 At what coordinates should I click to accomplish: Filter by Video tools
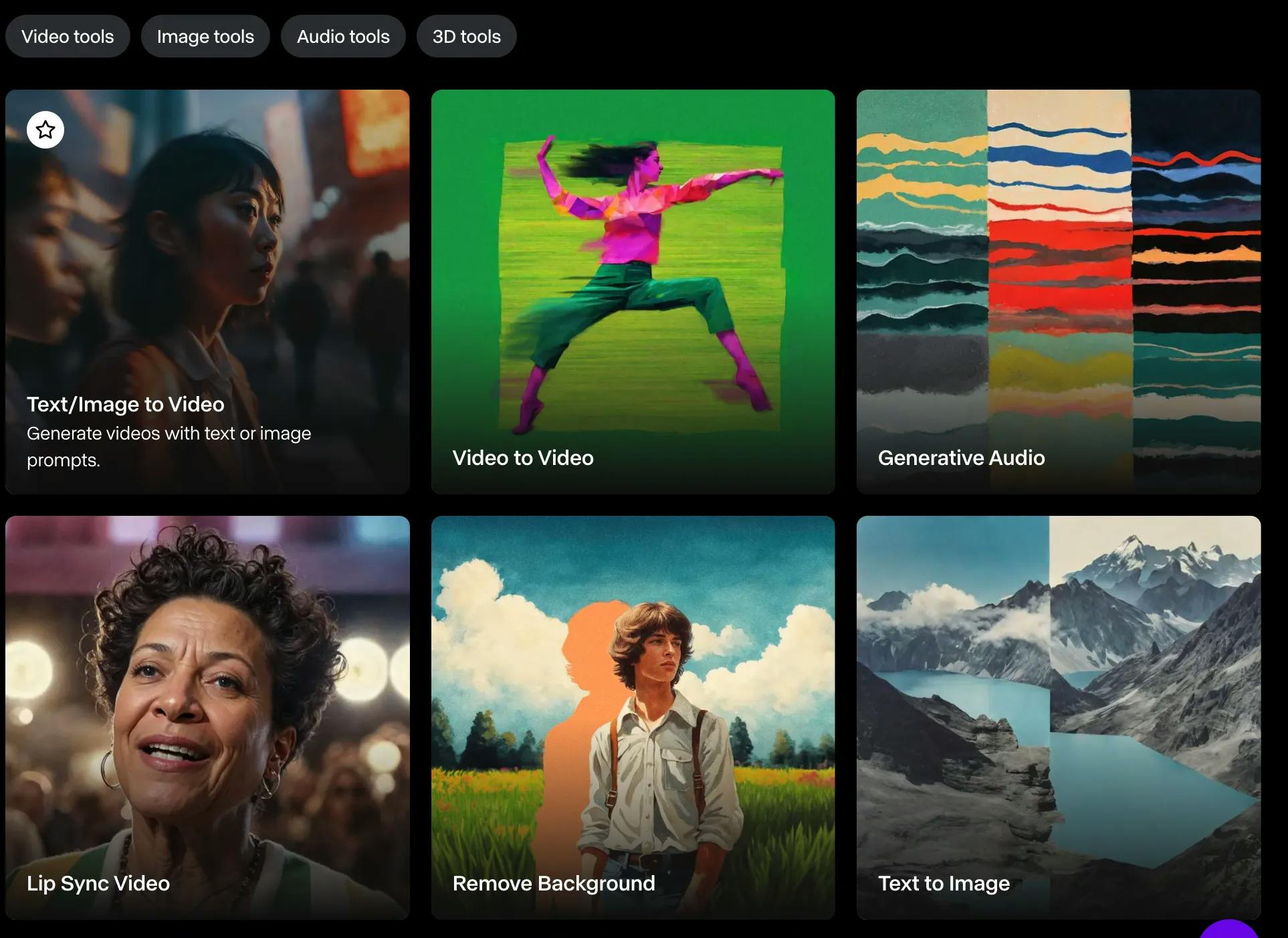pos(68,37)
